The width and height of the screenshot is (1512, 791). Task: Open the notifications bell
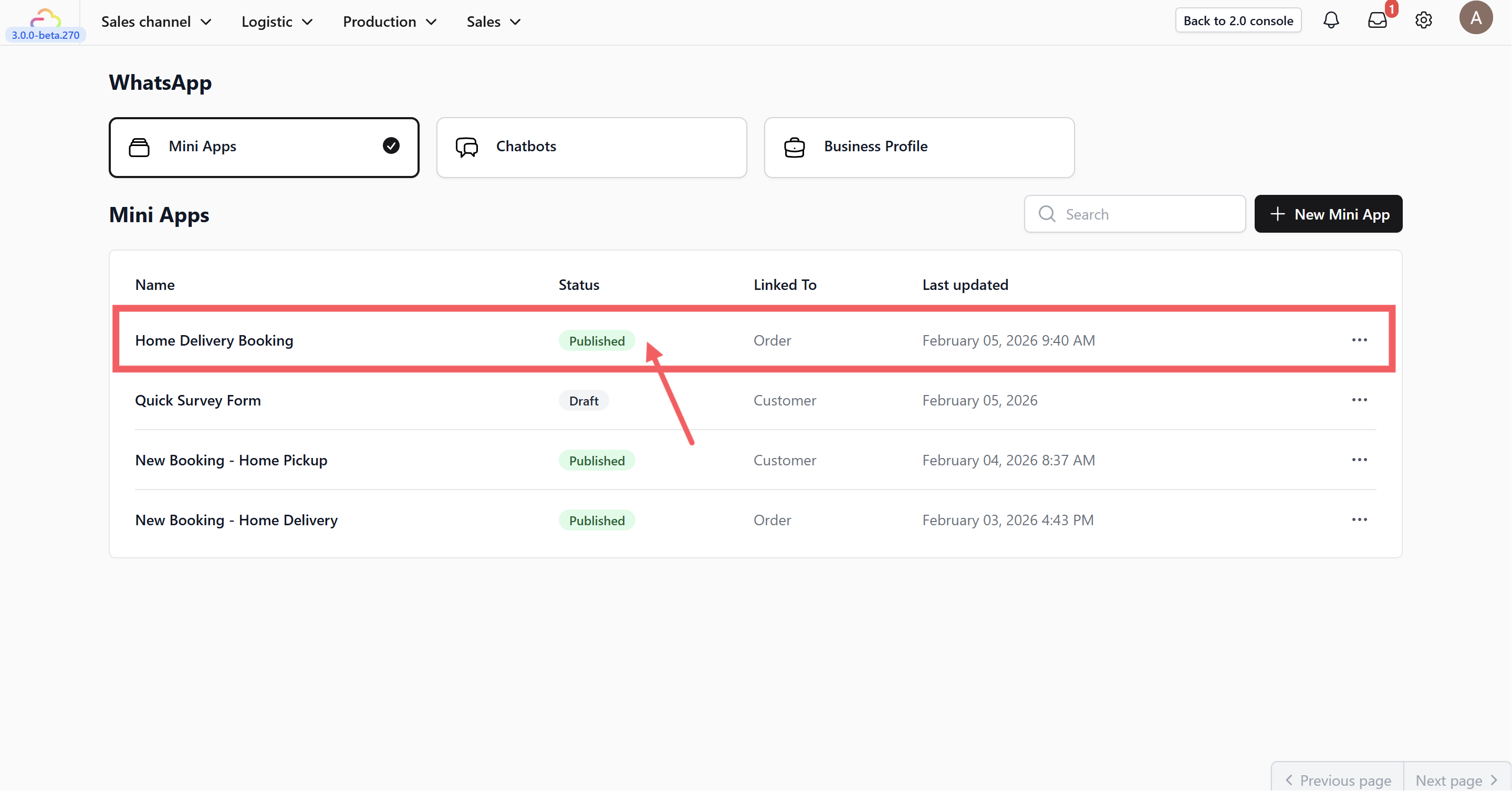[x=1331, y=20]
